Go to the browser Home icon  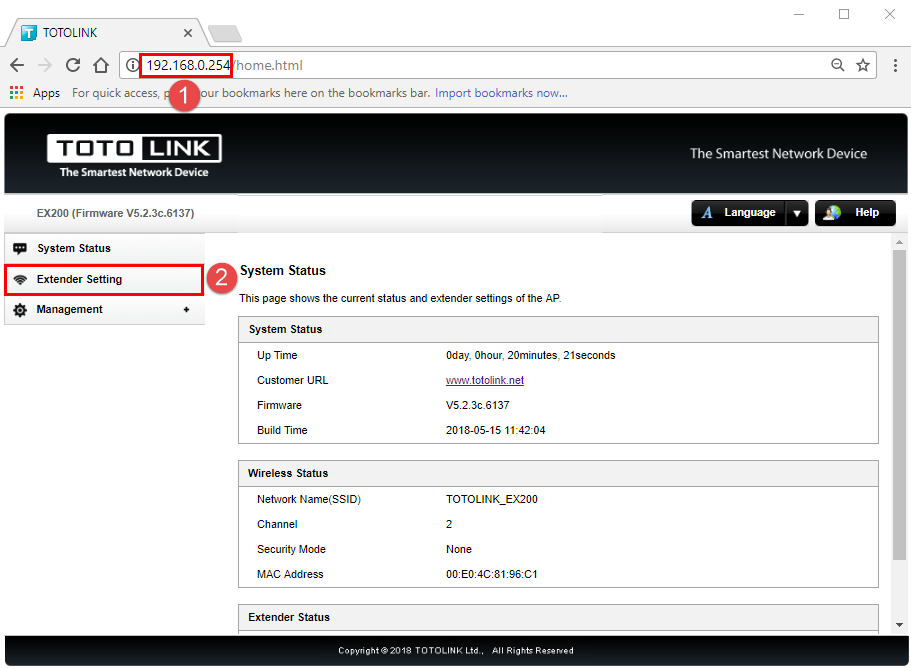pyautogui.click(x=101, y=65)
